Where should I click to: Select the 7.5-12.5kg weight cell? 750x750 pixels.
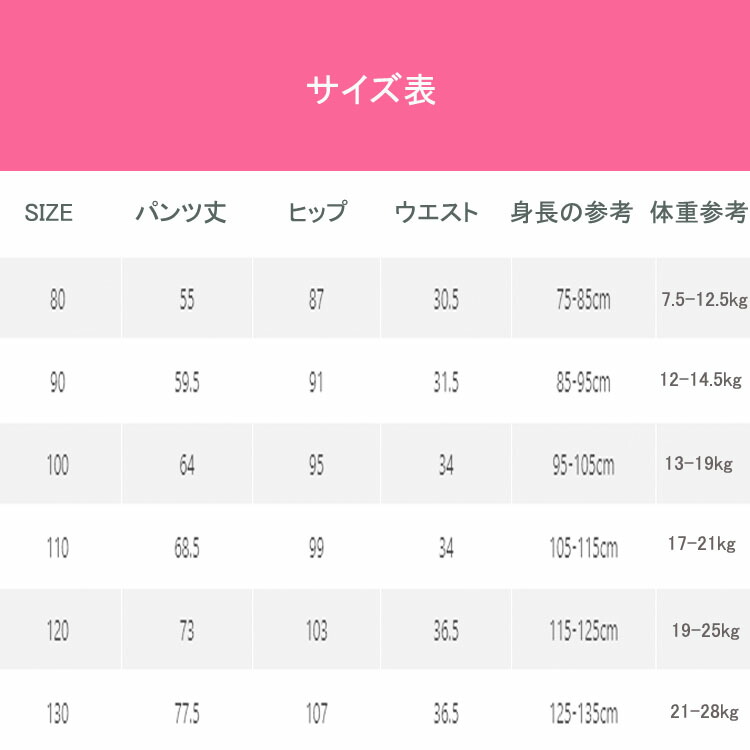(x=704, y=299)
